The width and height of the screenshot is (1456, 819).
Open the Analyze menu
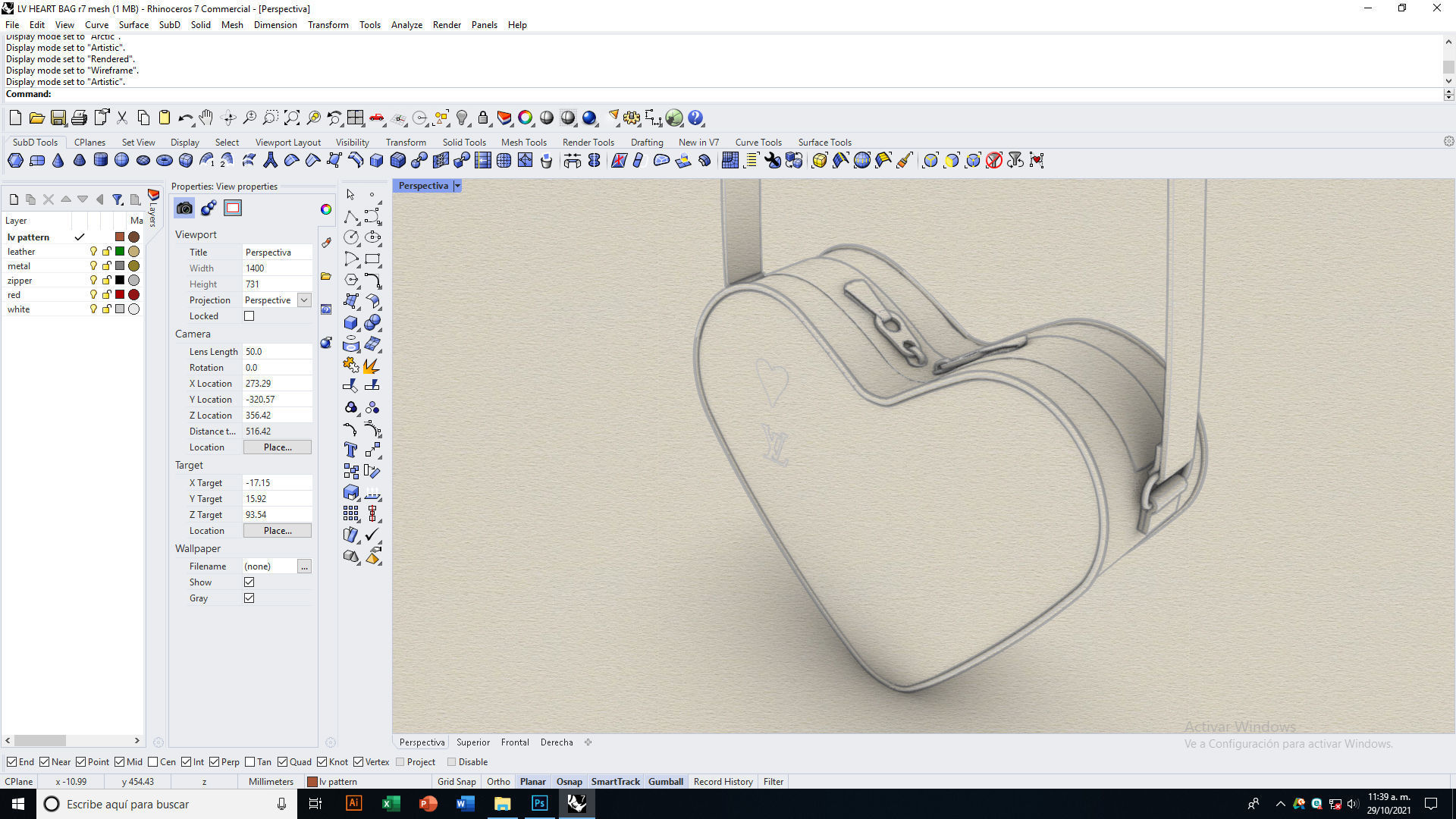coord(406,25)
